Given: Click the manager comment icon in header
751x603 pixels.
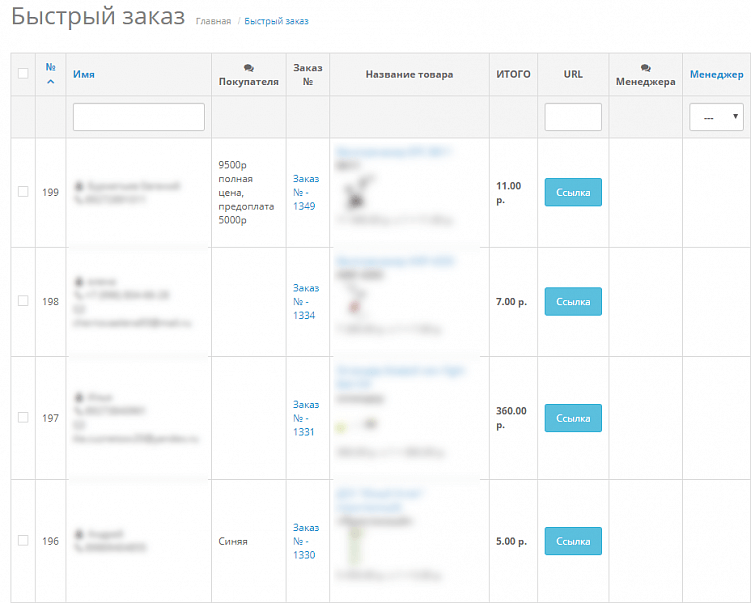Looking at the screenshot, I should point(645,67).
